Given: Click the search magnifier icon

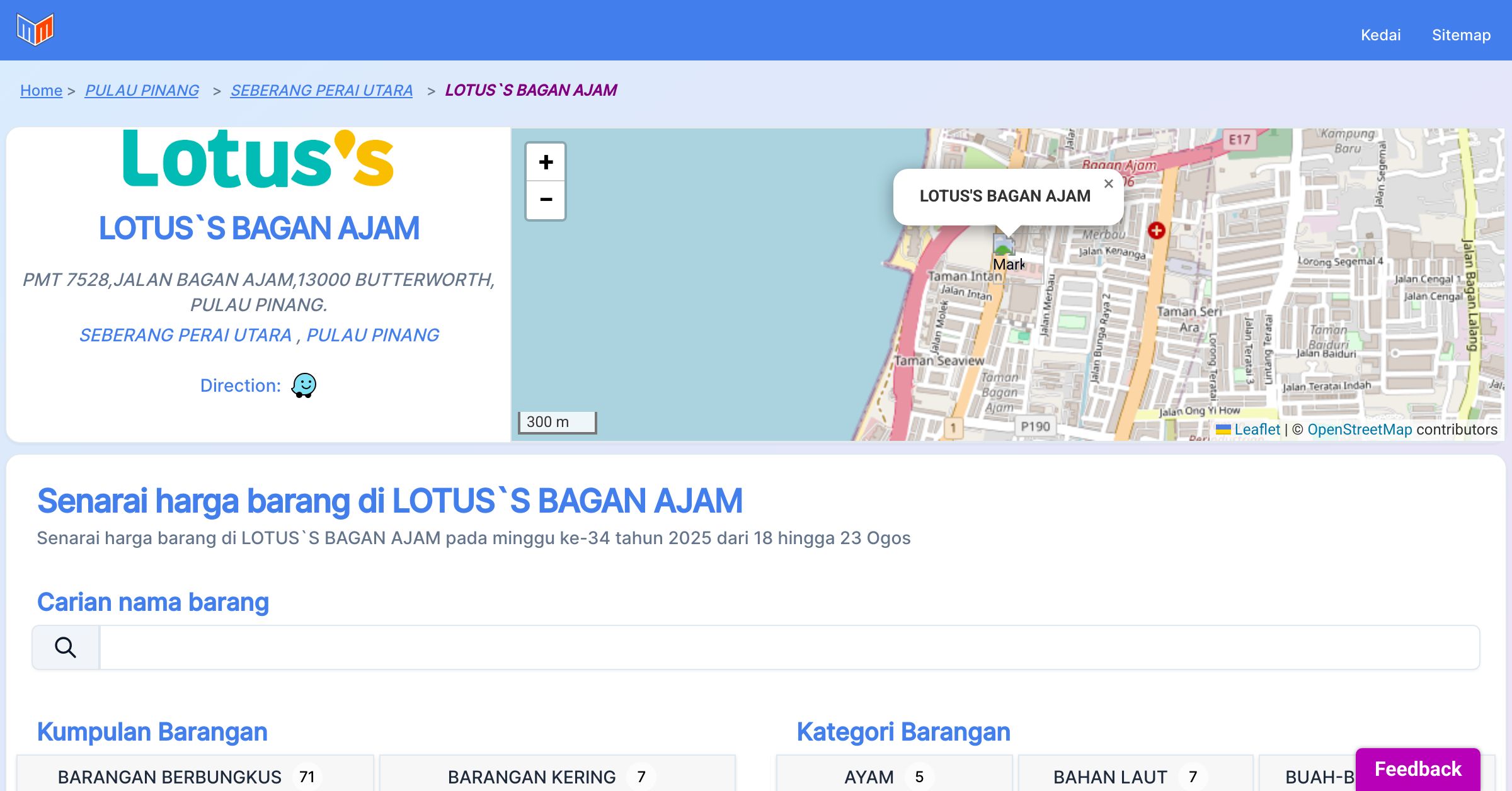Looking at the screenshot, I should coord(66,647).
